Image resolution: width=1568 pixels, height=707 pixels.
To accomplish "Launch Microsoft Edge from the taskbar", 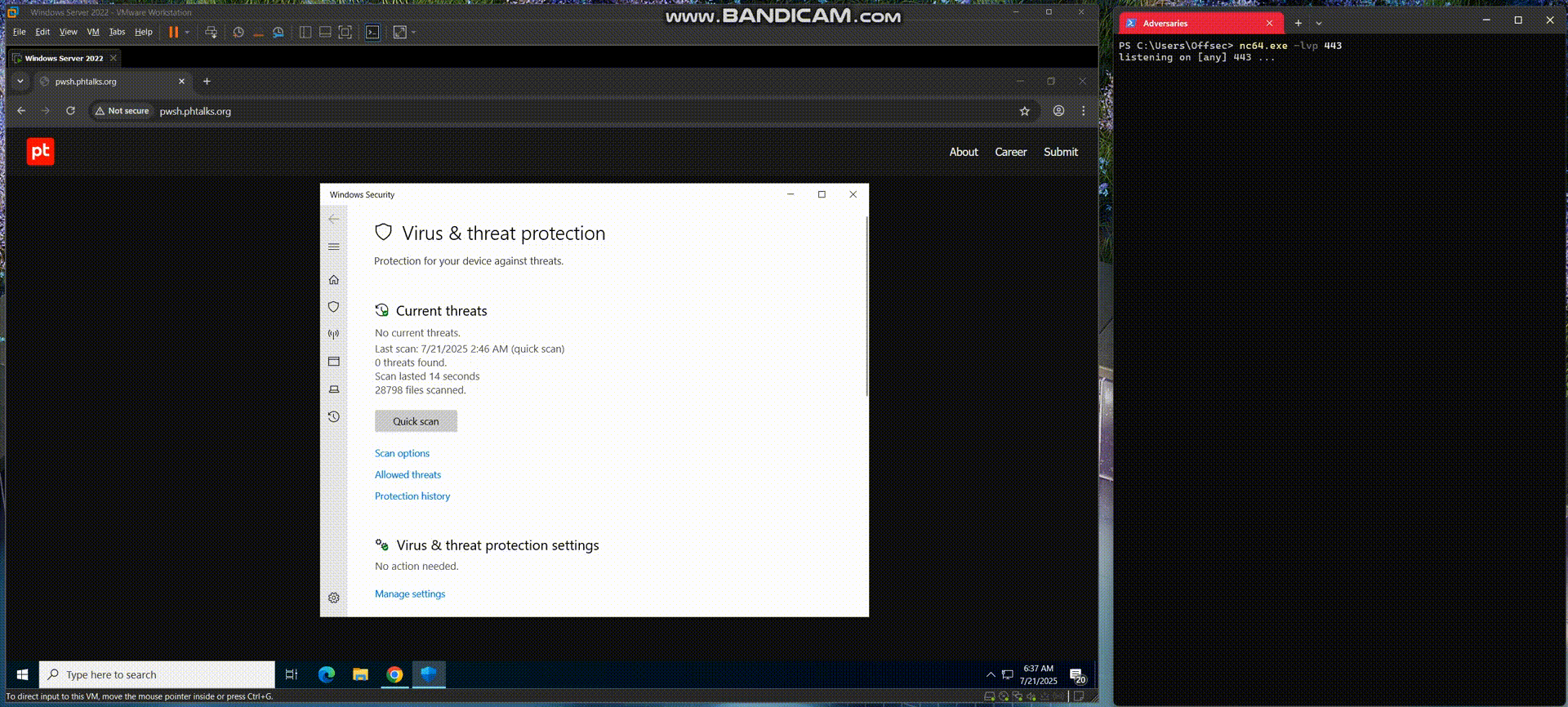I will [x=327, y=674].
